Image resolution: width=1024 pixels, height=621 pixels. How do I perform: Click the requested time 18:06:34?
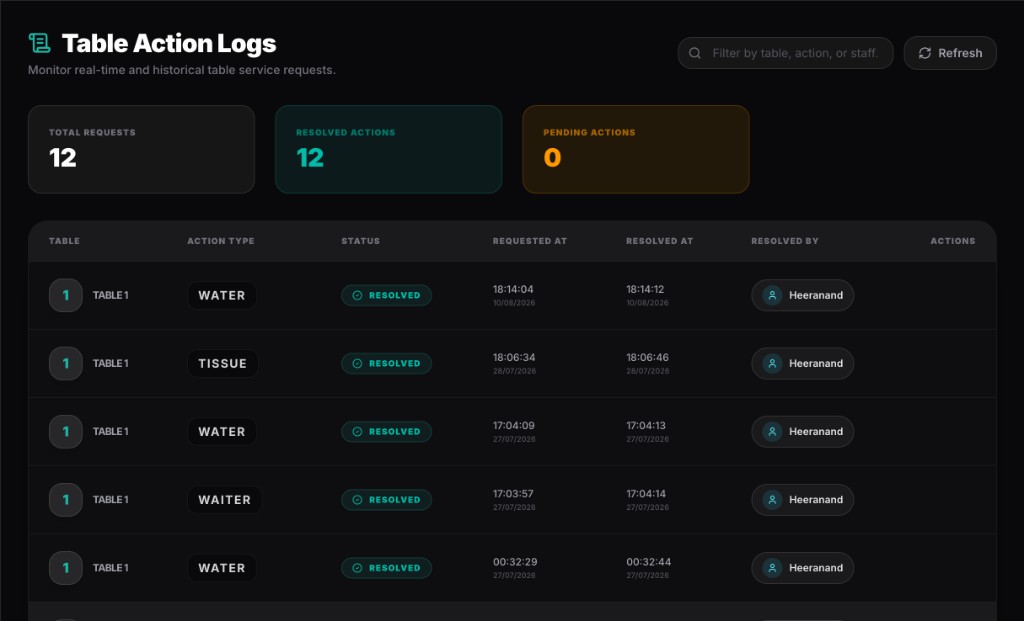pyautogui.click(x=514, y=357)
